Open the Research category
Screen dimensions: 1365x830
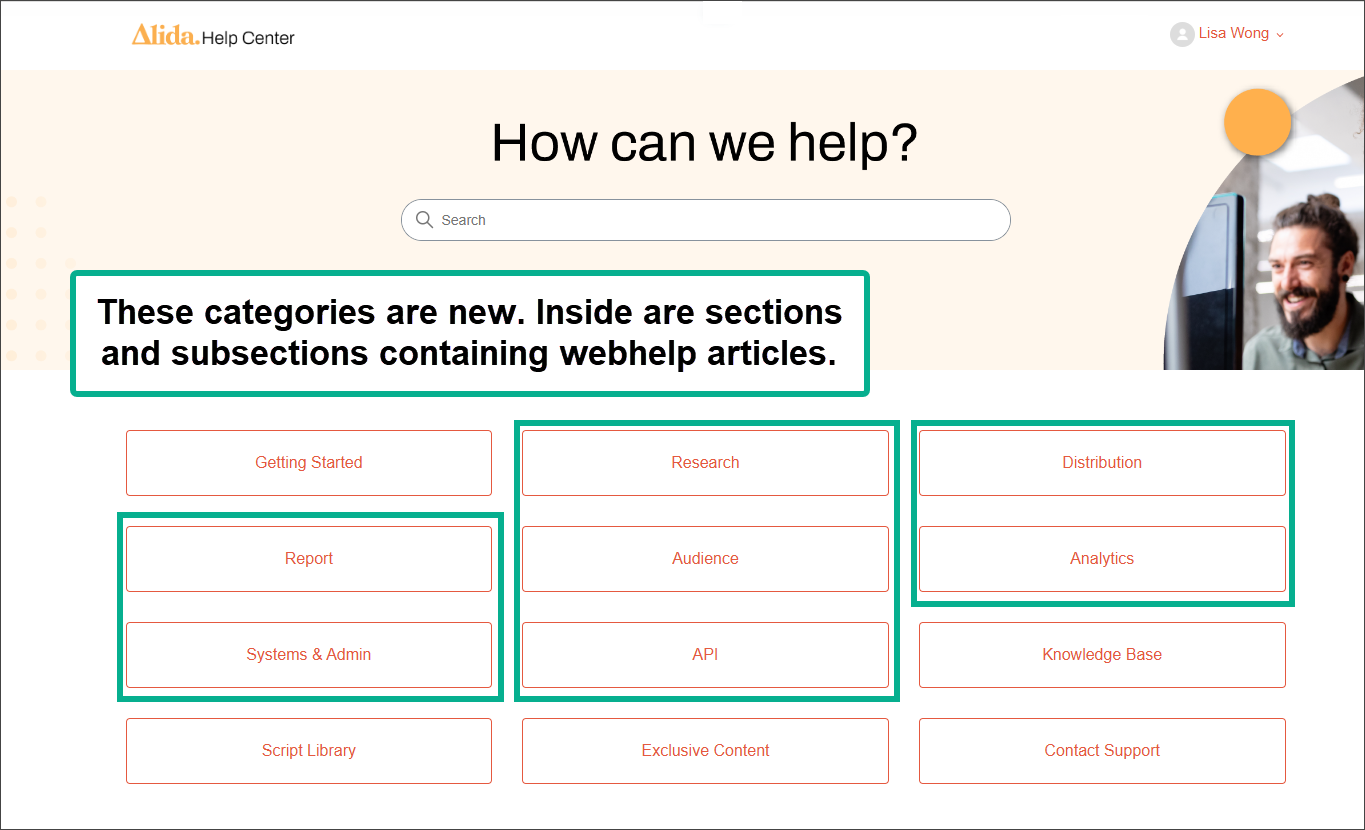pos(705,463)
